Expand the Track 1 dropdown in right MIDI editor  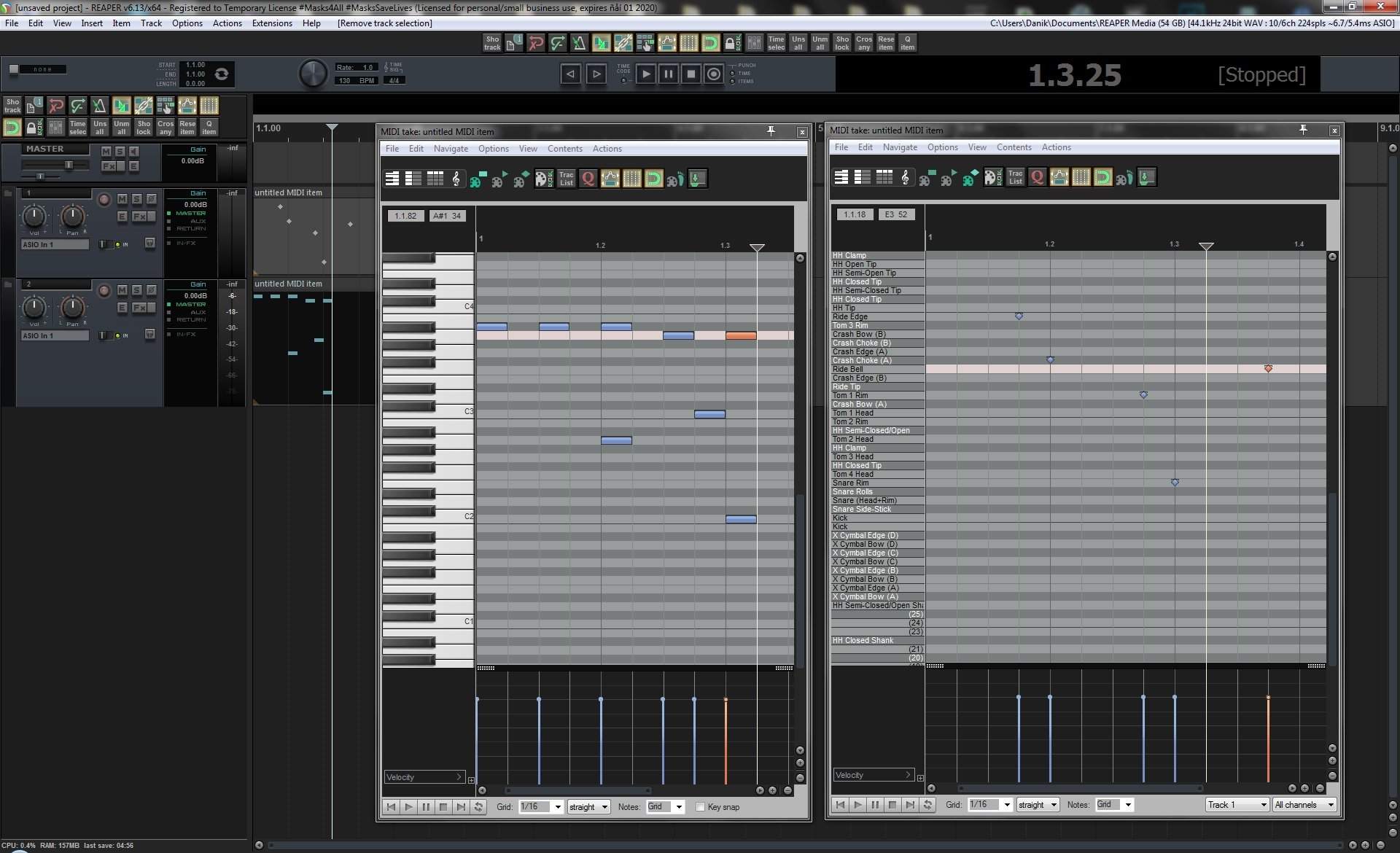tap(1237, 805)
